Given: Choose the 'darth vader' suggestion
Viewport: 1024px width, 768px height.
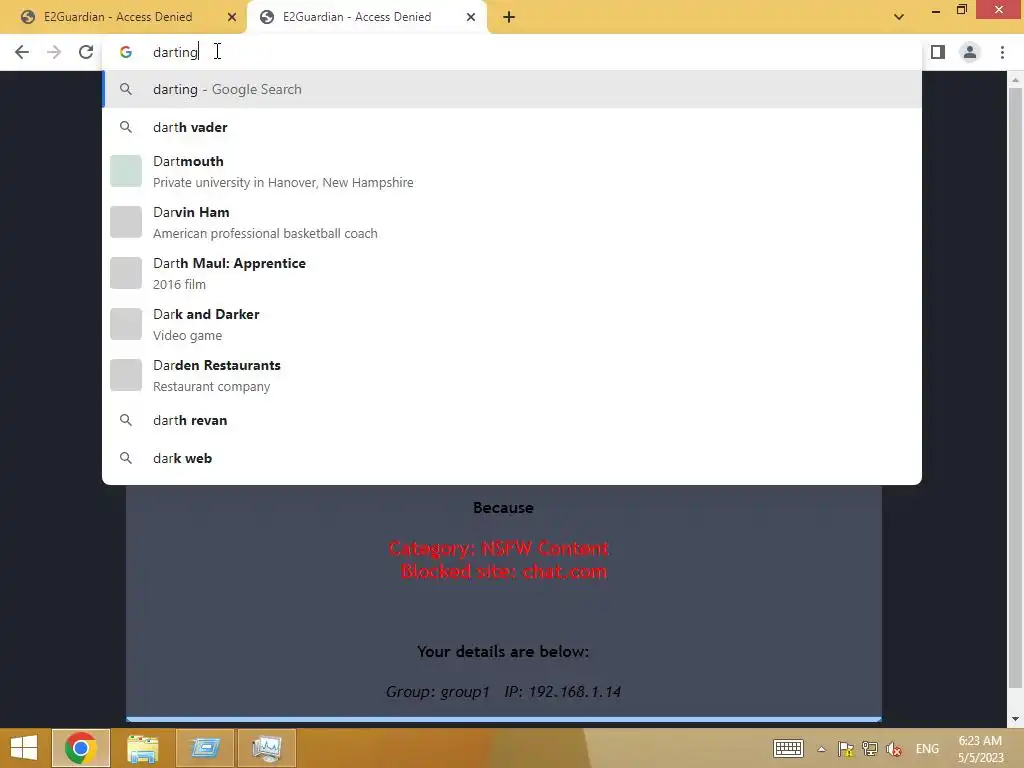Looking at the screenshot, I should coord(512,127).
